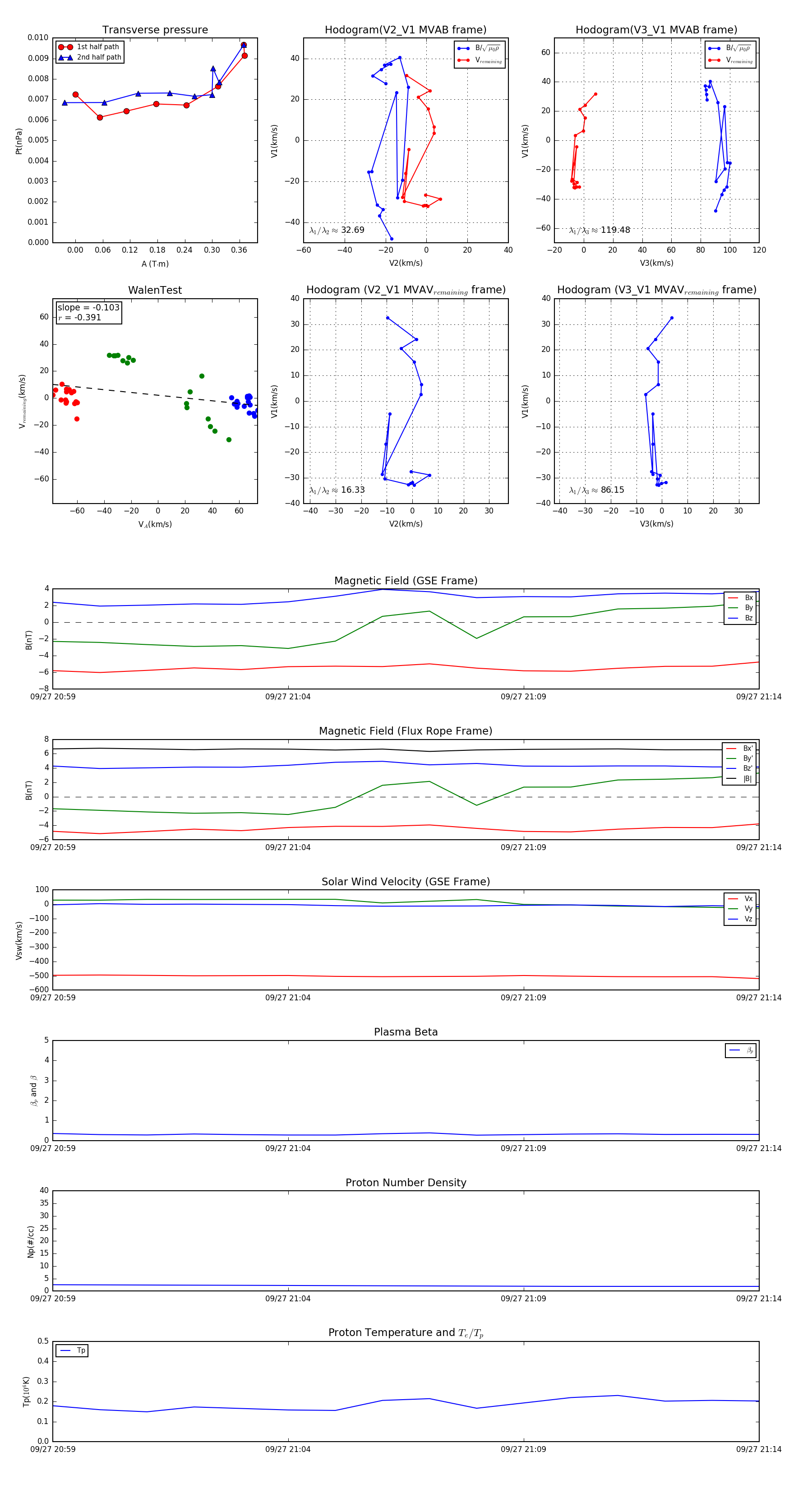Click the βp legend entry in Plasma Beta
812x1489 pixels.
[742, 1050]
